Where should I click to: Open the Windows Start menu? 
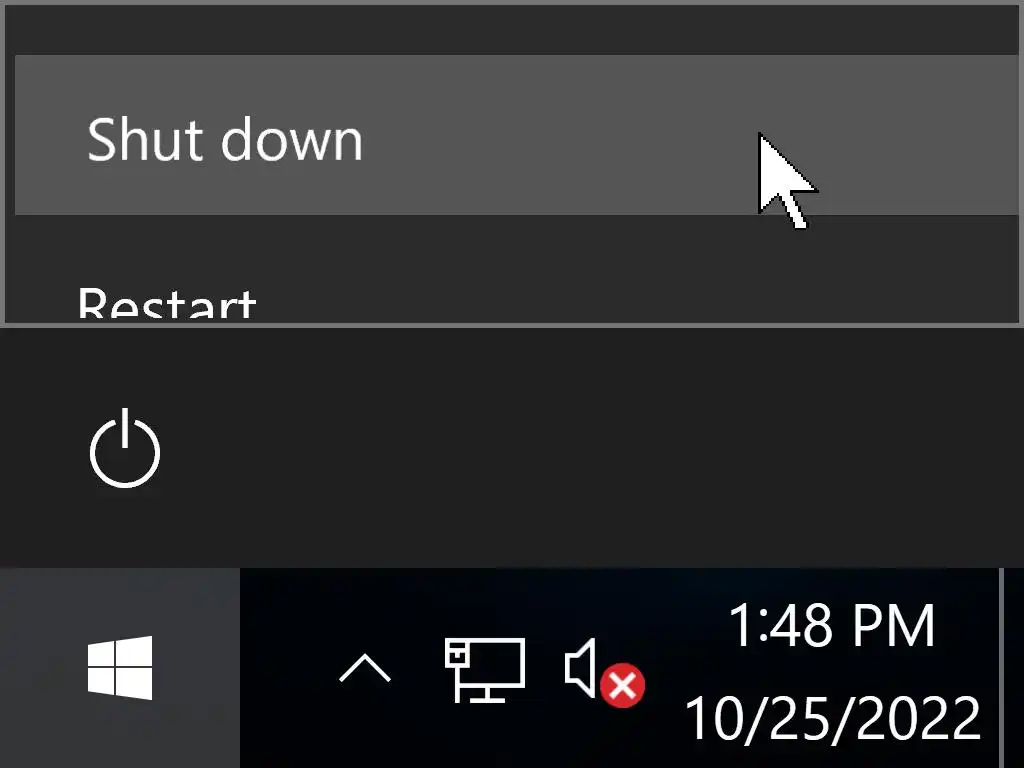120,668
